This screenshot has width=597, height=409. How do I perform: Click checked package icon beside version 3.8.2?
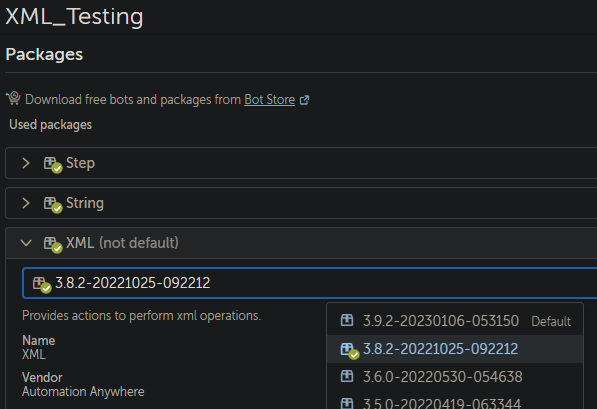[350, 350]
